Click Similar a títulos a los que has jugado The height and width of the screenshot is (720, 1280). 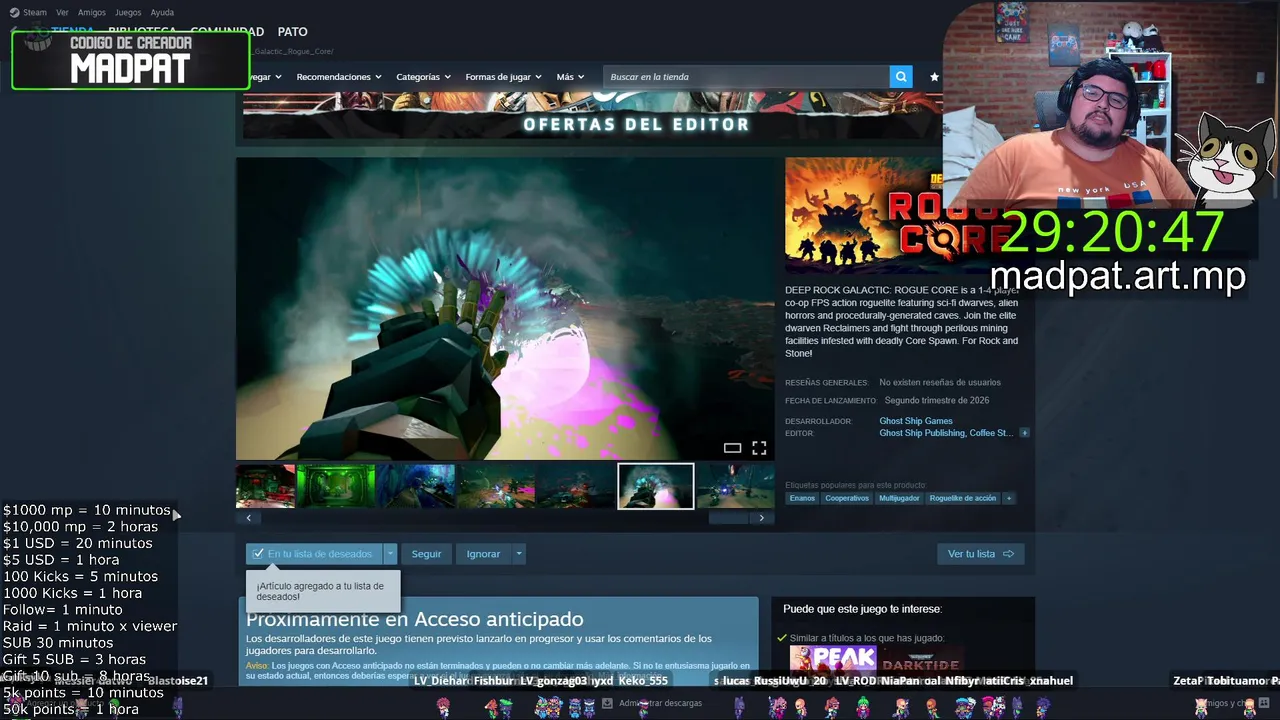(x=867, y=638)
